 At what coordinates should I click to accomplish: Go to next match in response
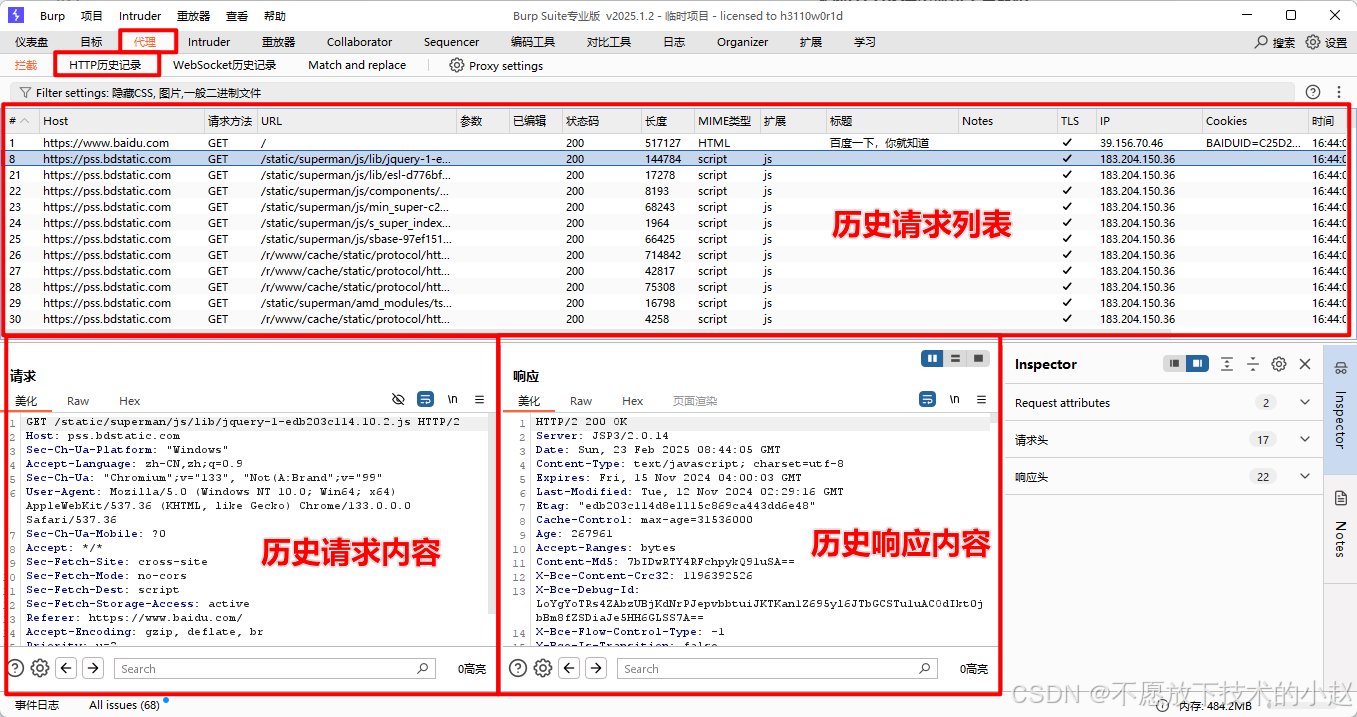596,668
